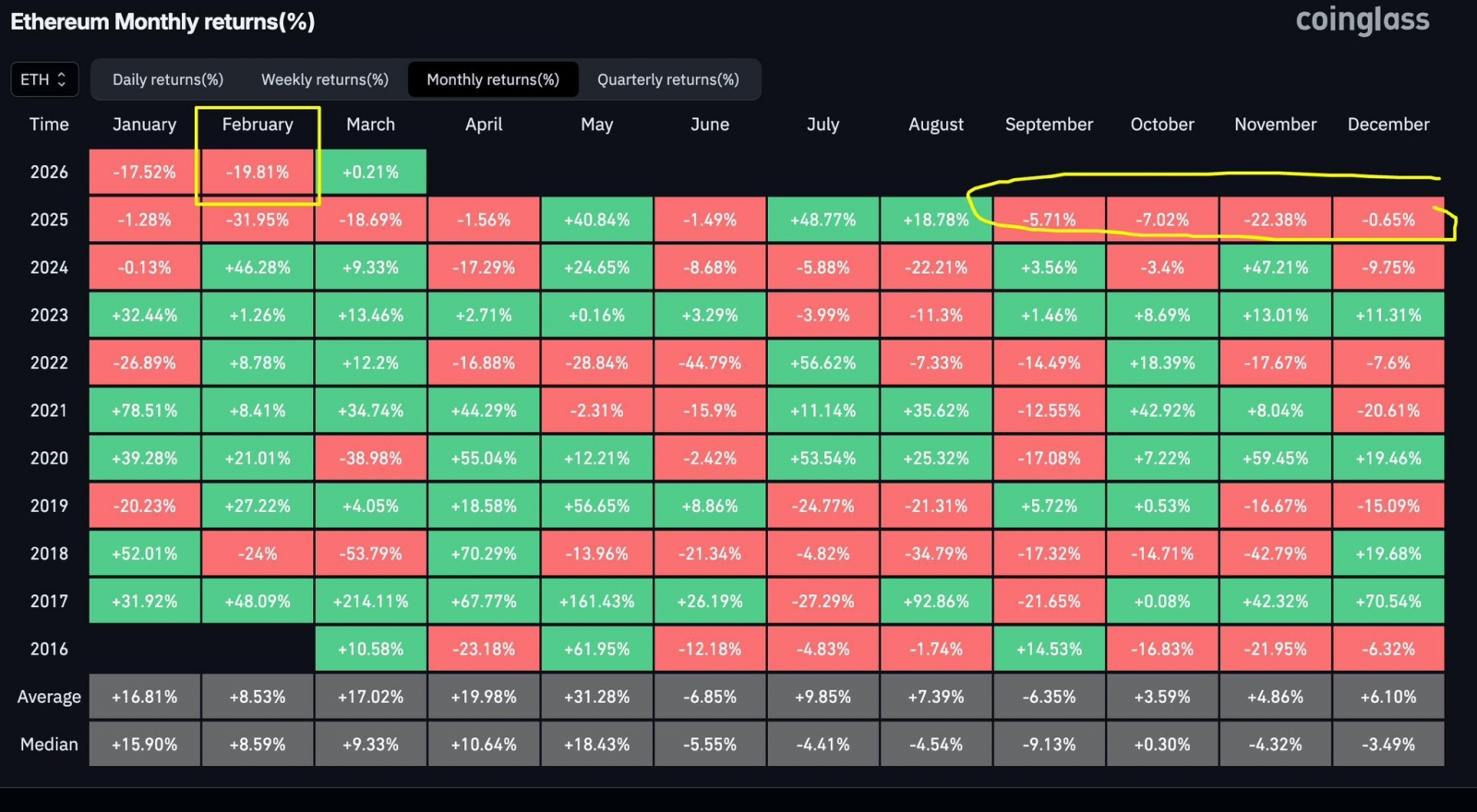Click the Ethereum Monthly returns(%) title

(162, 22)
